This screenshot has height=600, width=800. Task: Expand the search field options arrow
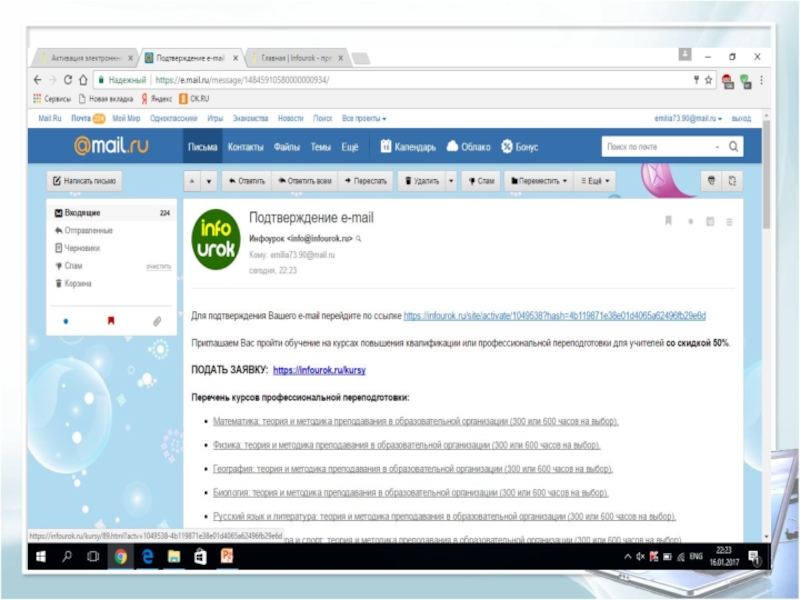click(x=717, y=147)
